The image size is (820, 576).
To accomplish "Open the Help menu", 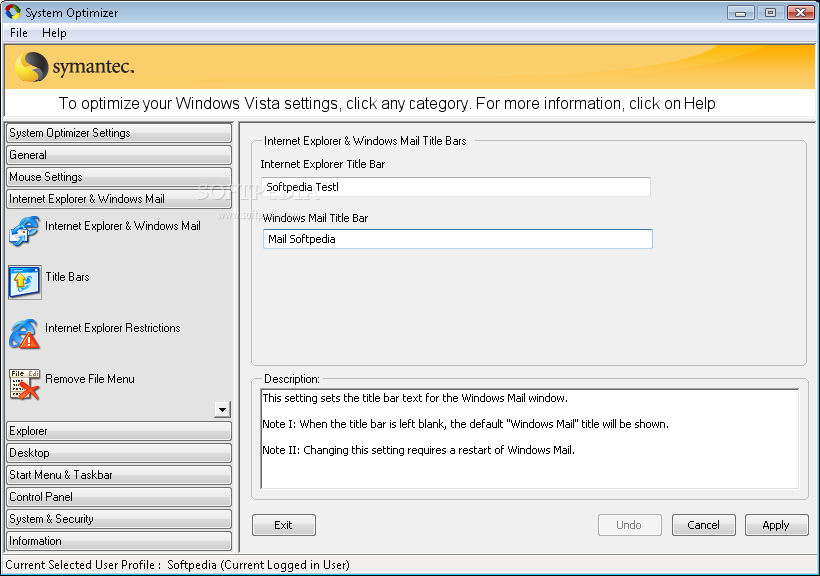I will tap(54, 33).
